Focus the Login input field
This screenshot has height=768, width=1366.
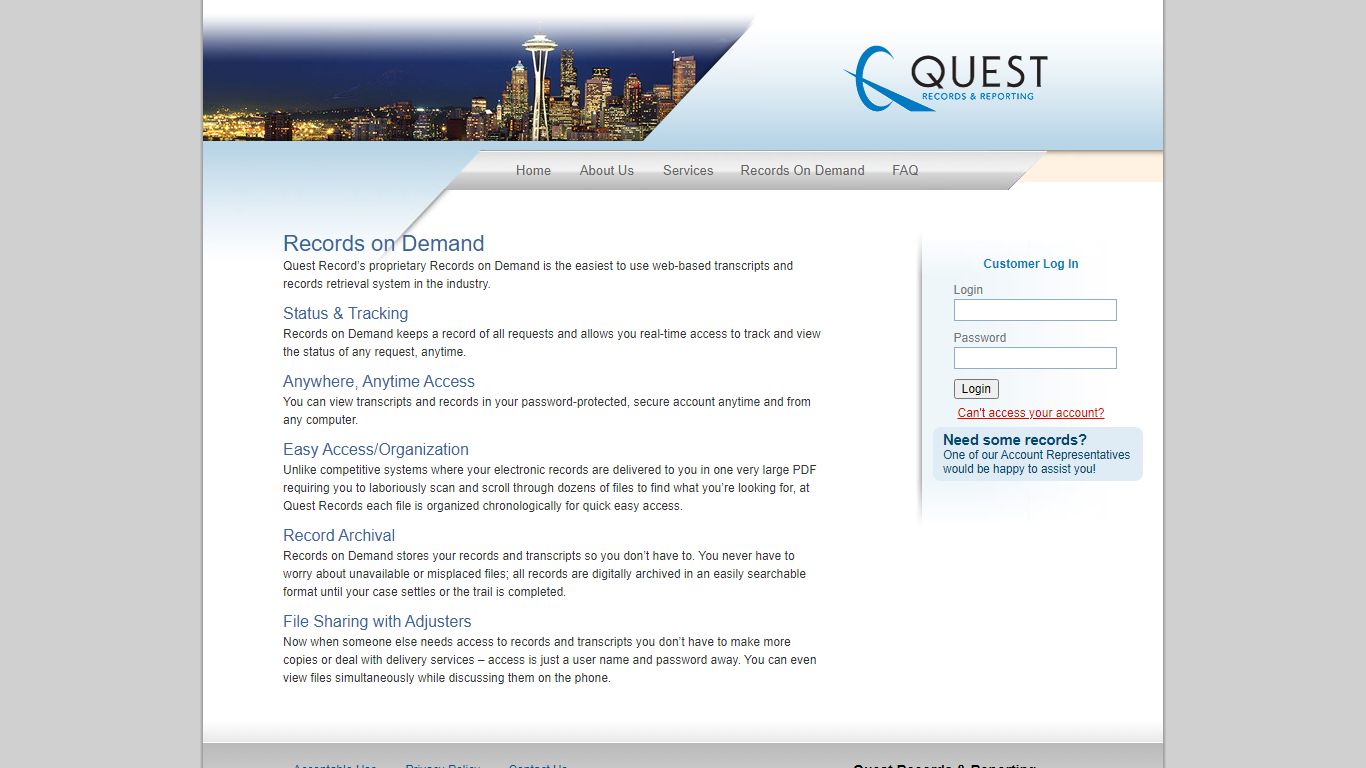1035,310
